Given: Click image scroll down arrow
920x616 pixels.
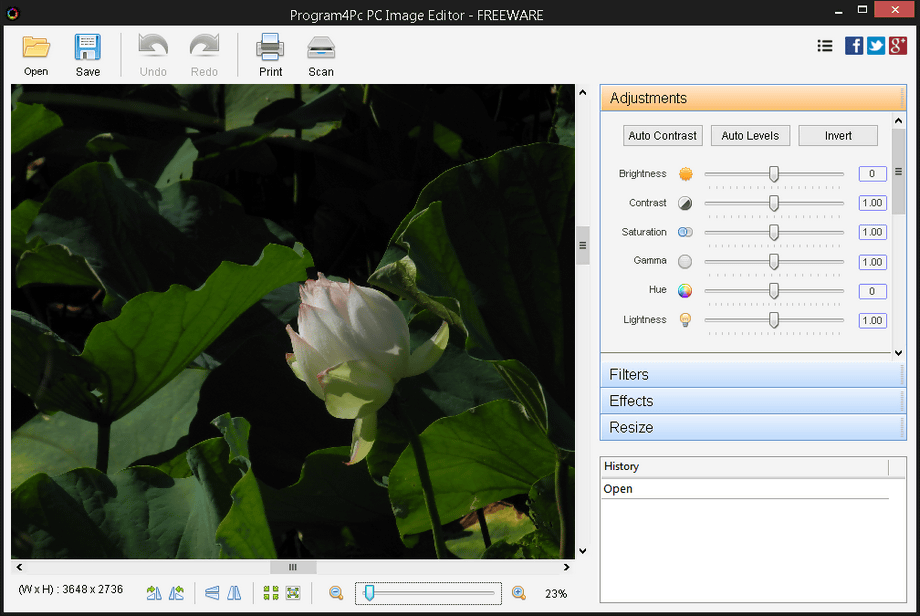Looking at the screenshot, I should pos(583,551).
